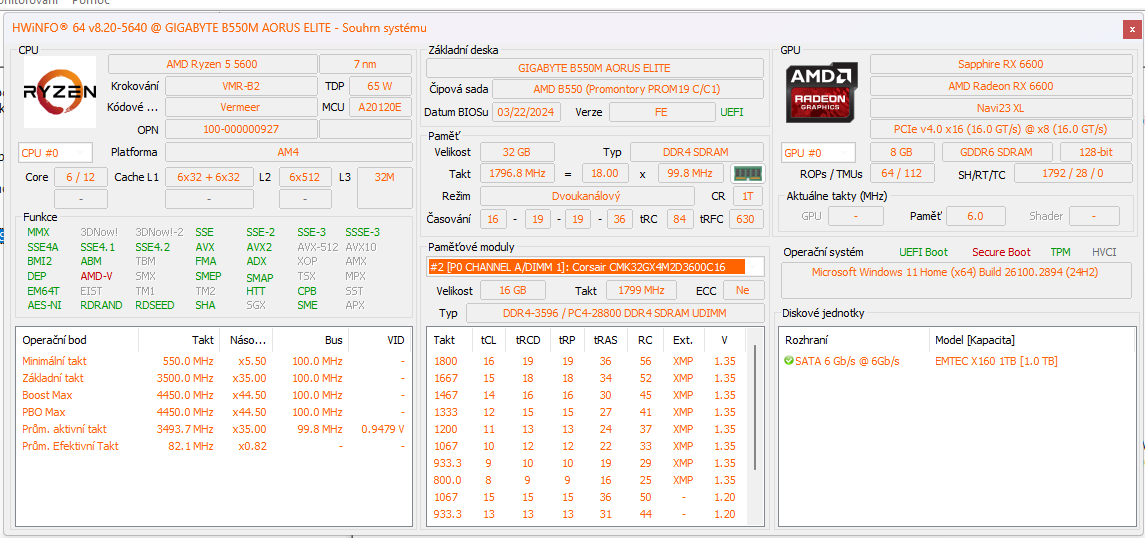Click the GDDR6 SDRAM field
Viewport: 1145px width, 538px height.
[996, 153]
